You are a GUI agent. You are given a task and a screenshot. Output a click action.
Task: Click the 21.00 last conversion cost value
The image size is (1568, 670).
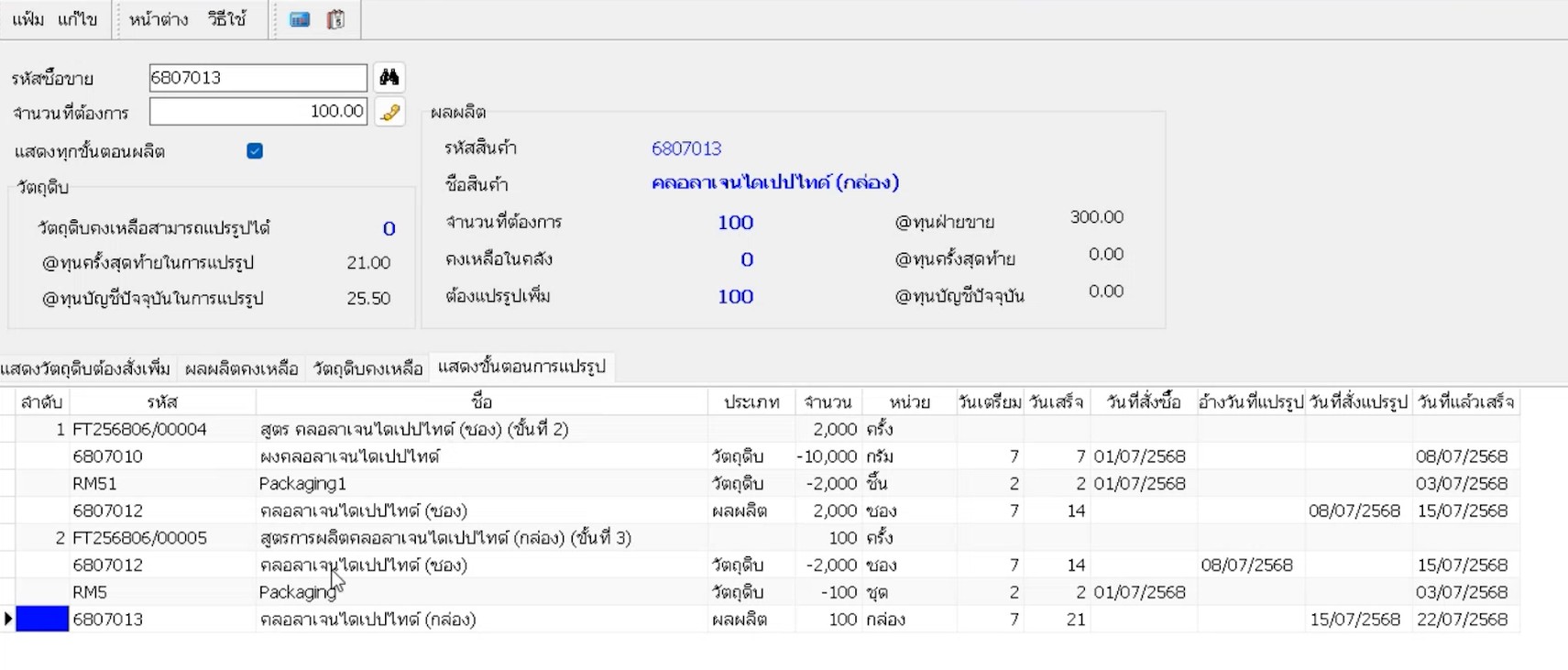368,263
